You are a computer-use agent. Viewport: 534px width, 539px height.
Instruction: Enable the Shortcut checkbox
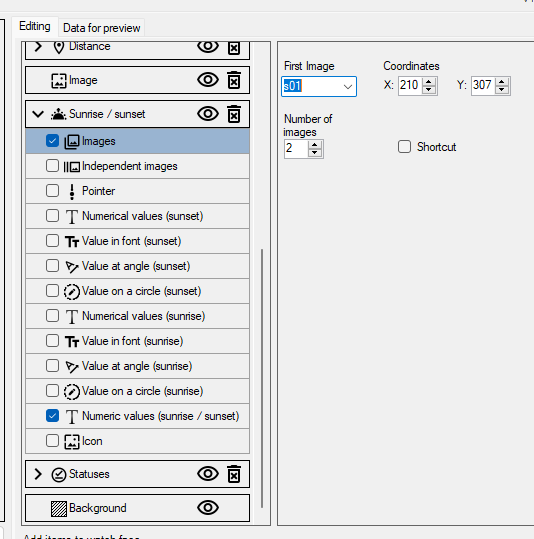[404, 147]
